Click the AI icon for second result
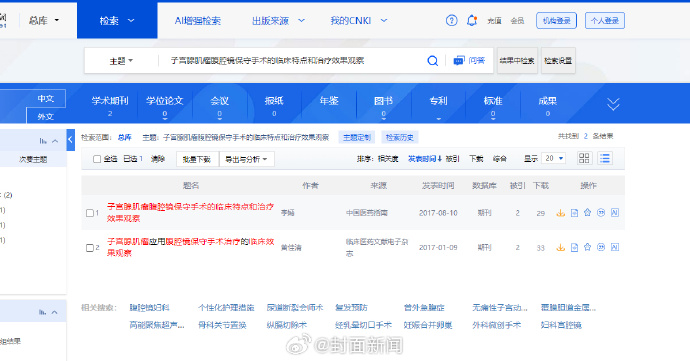690x361 pixels. coord(615,247)
